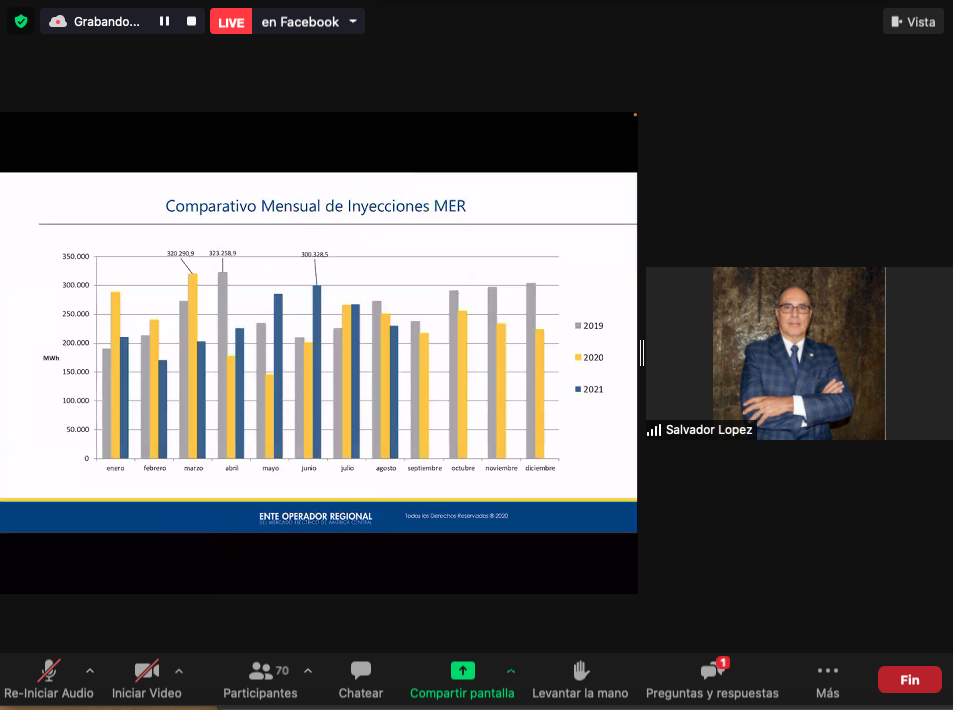Expand audio options arrow
Screen dimensions: 953x710
(x=90, y=670)
